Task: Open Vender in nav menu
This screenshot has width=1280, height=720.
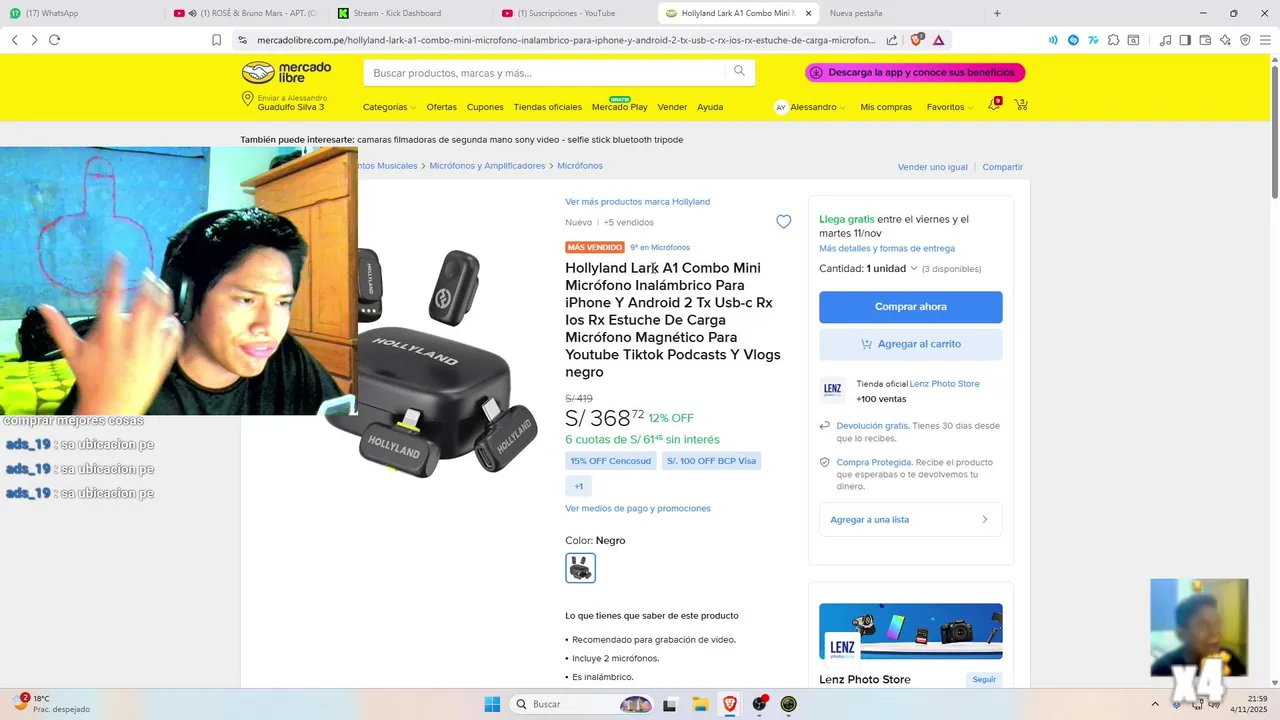Action: pos(672,107)
